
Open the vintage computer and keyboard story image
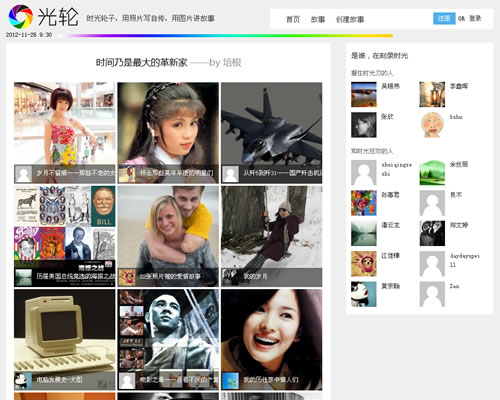point(65,330)
